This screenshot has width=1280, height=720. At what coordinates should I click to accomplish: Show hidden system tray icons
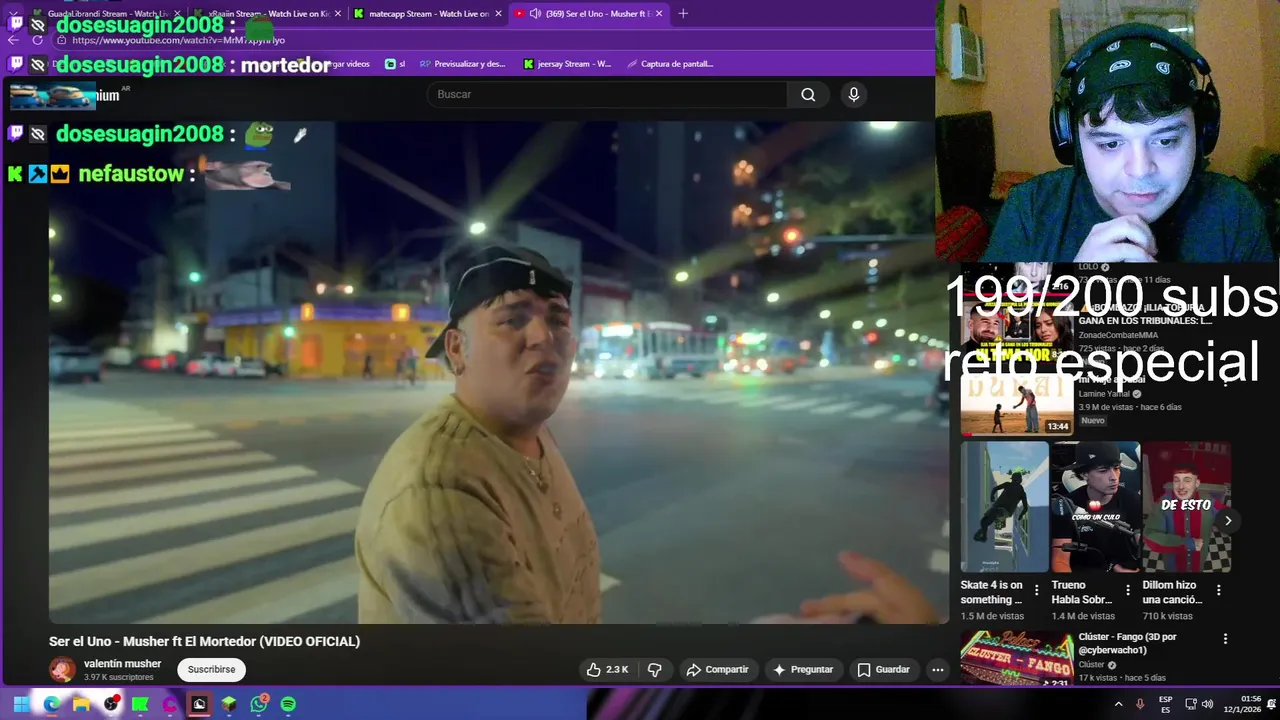pyautogui.click(x=1118, y=704)
